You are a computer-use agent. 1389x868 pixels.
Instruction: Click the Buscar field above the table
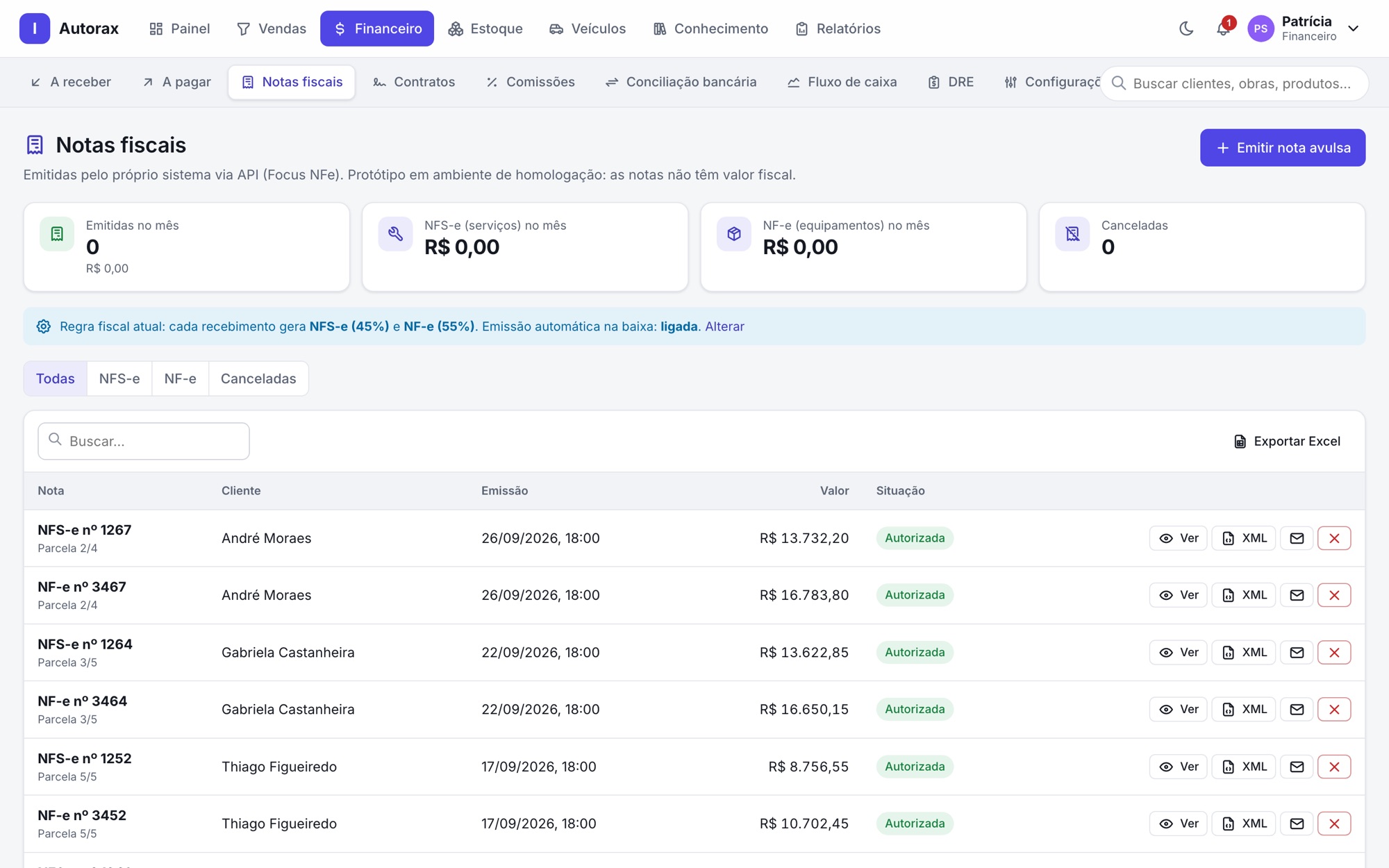[144, 441]
